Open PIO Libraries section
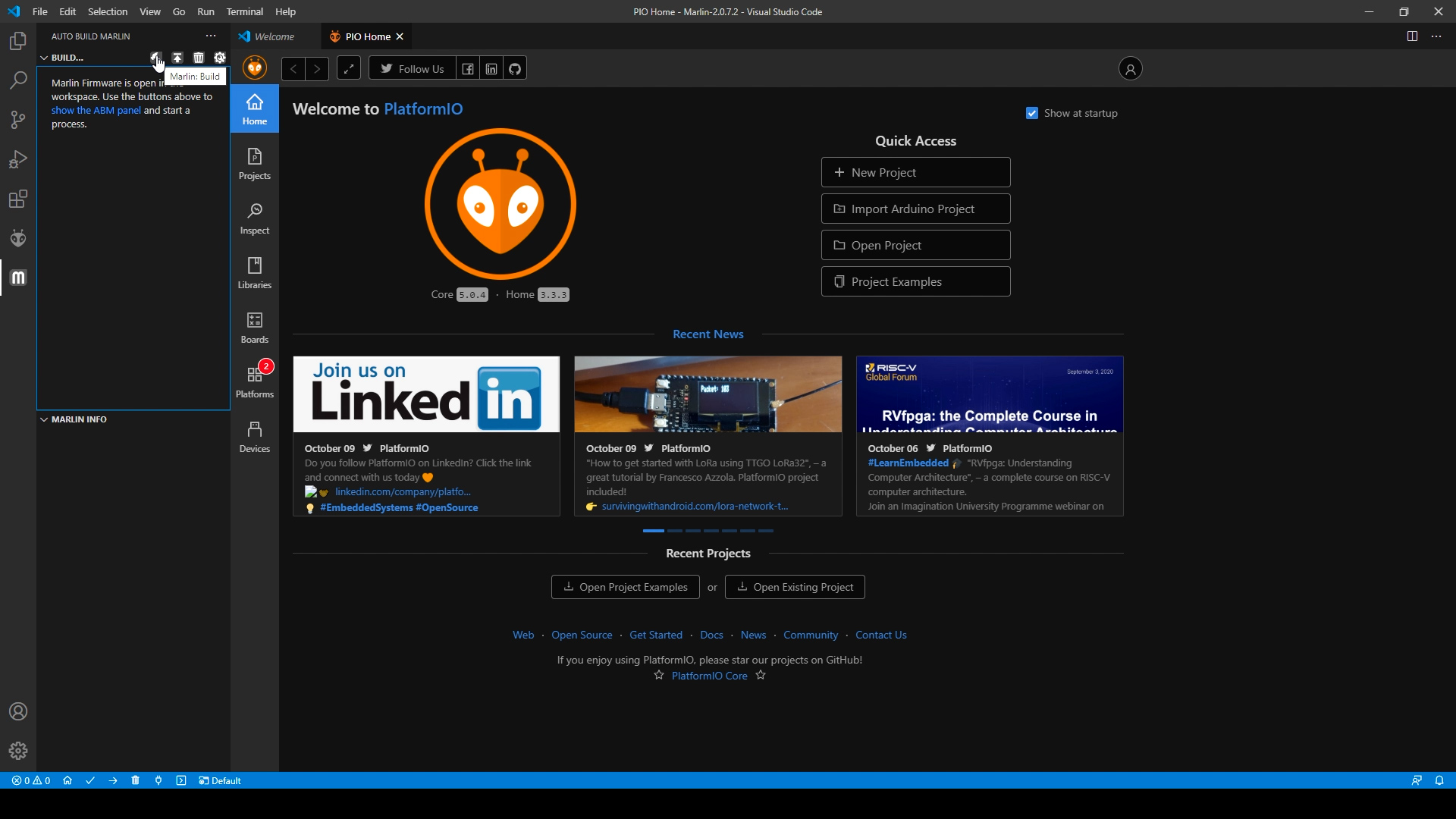 (x=254, y=272)
